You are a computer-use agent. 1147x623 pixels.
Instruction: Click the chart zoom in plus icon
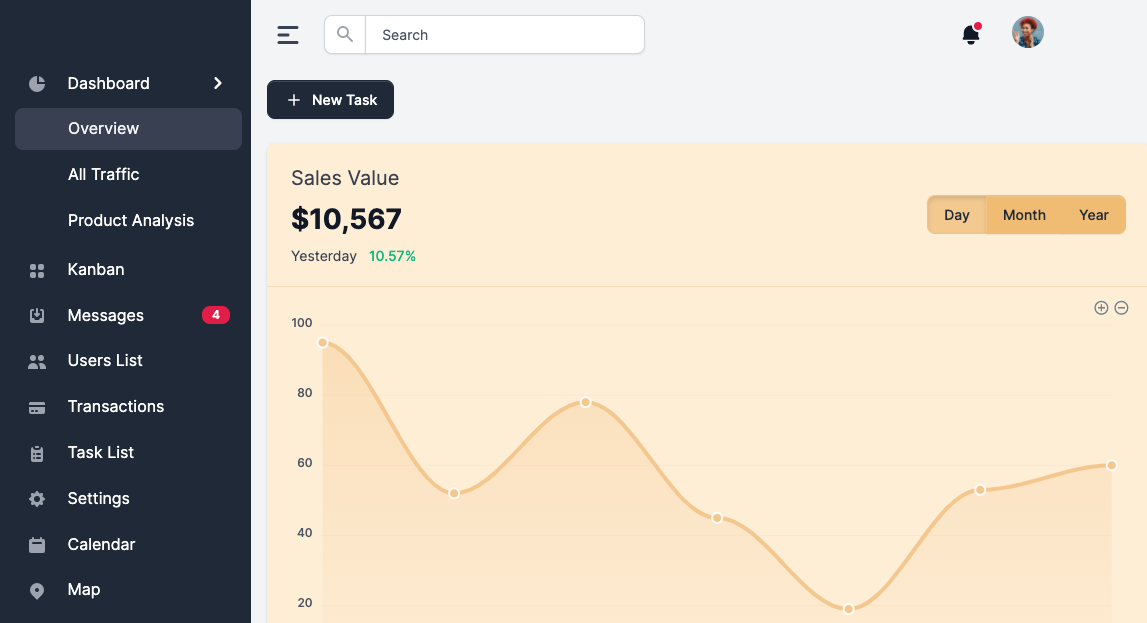point(1101,308)
